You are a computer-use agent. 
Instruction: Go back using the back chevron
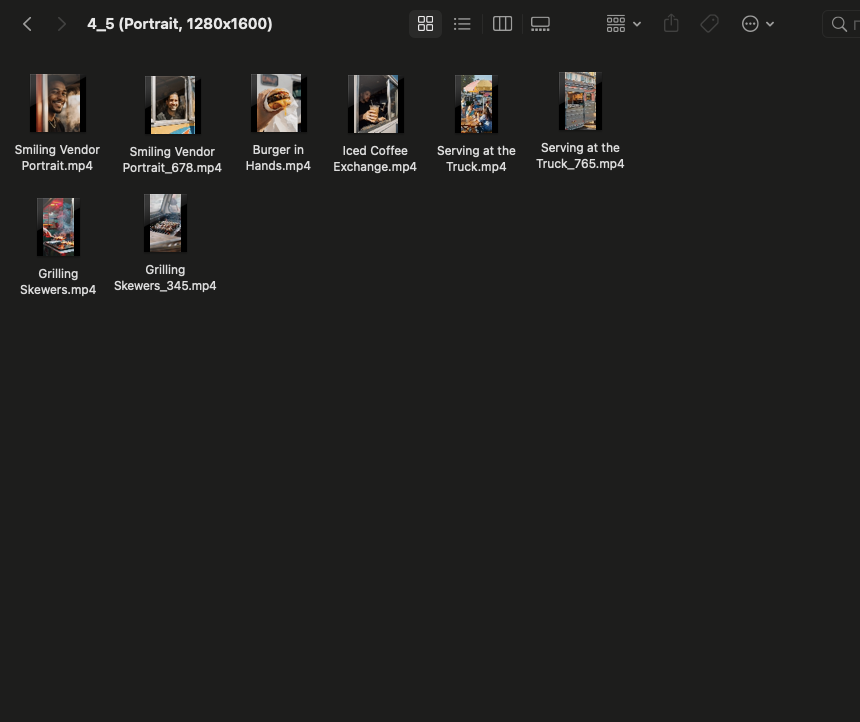[27, 24]
